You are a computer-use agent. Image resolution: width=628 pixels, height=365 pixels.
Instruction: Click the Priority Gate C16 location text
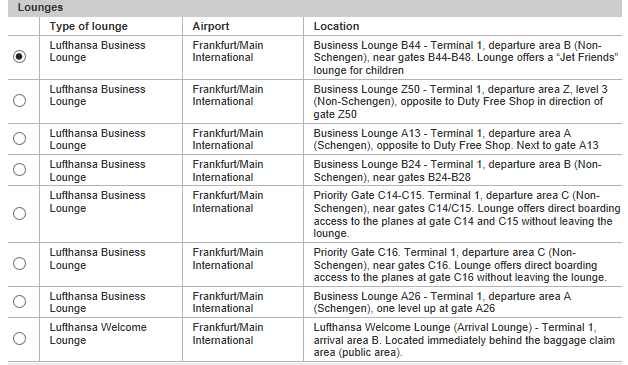pos(460,265)
